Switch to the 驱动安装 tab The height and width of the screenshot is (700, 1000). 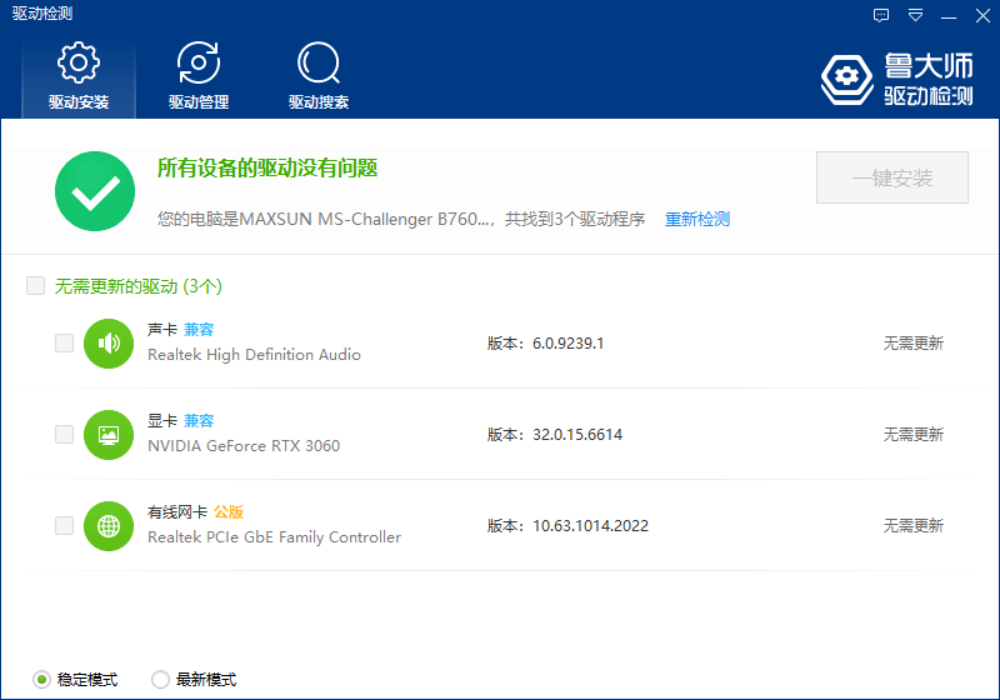[x=78, y=77]
